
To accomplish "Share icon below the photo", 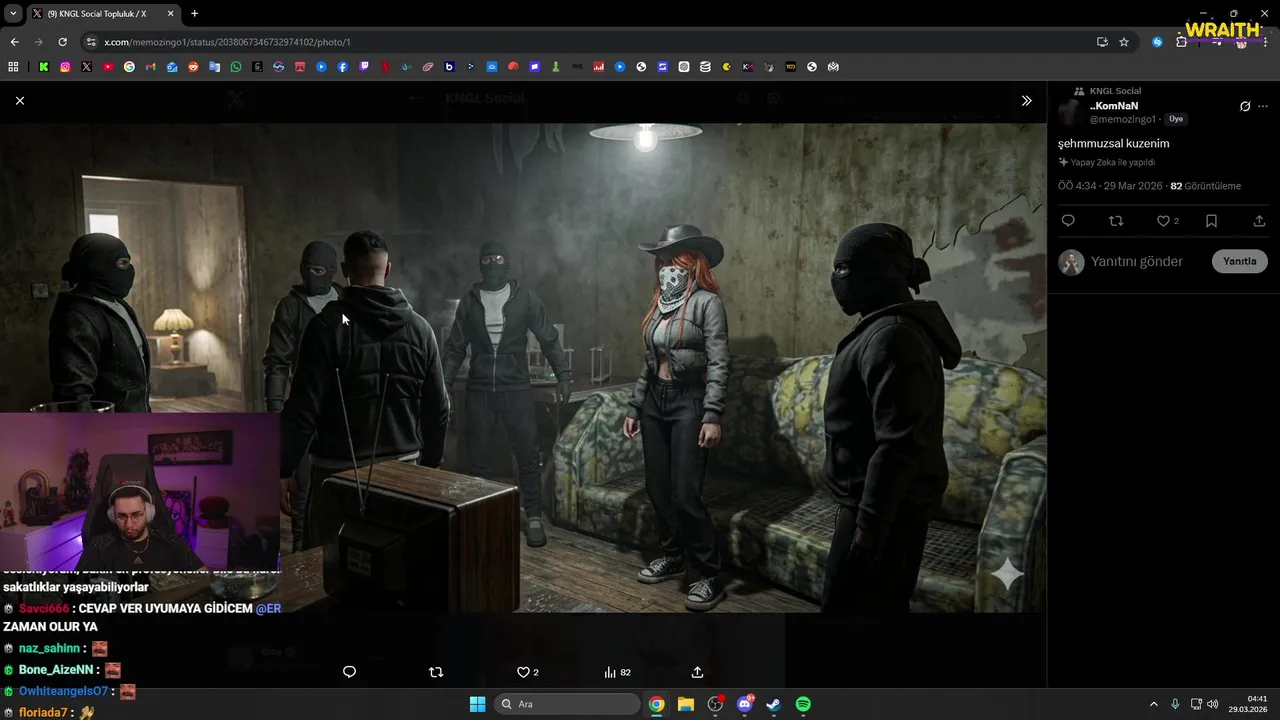I will point(697,672).
